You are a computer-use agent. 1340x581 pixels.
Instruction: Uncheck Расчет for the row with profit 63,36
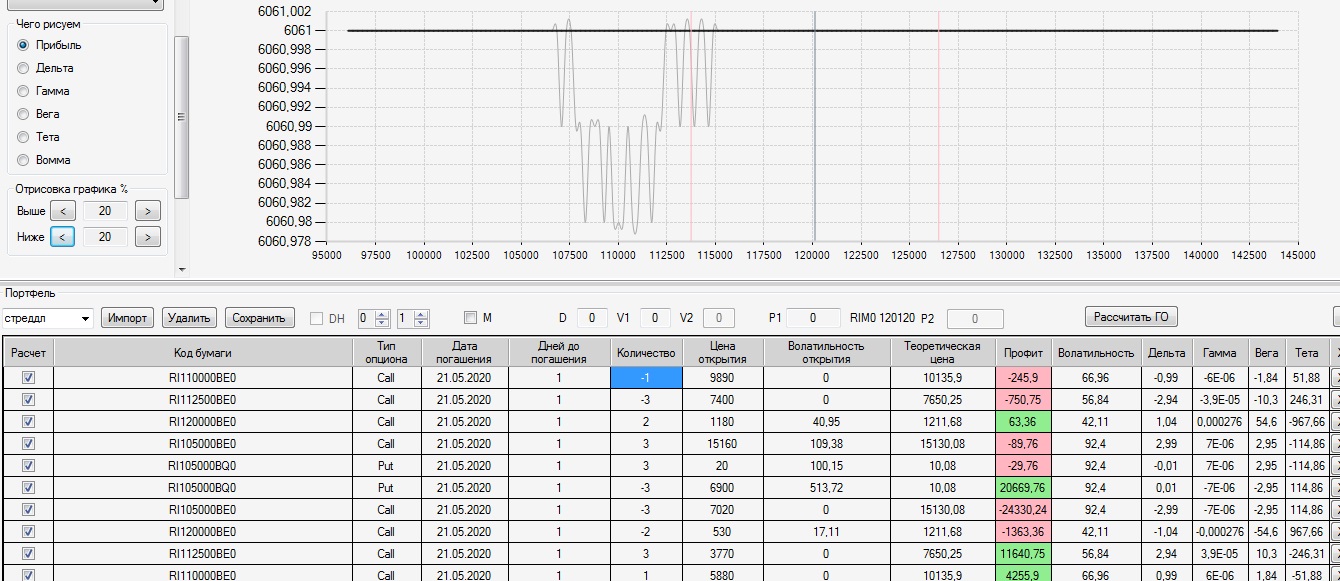click(28, 422)
